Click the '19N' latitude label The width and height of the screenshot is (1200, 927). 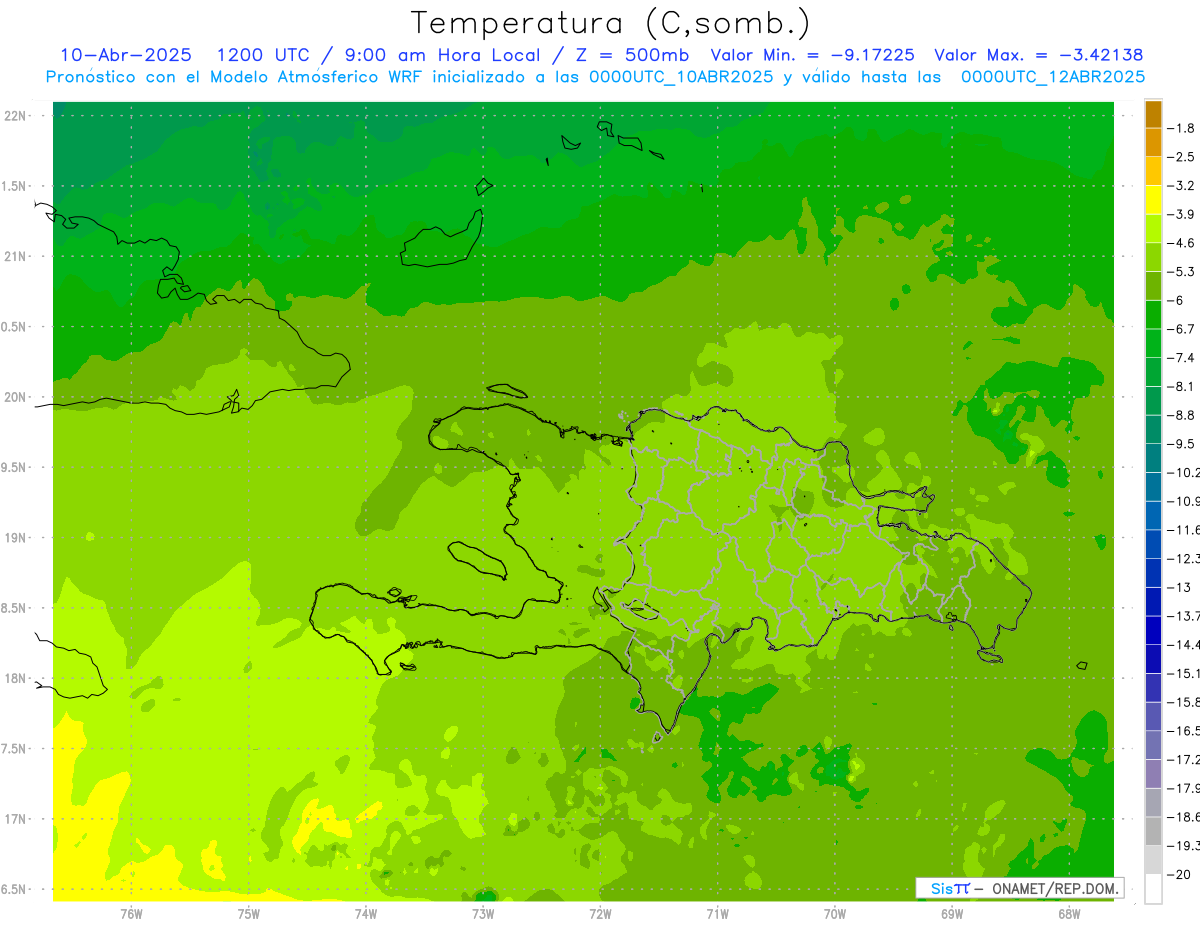16,538
